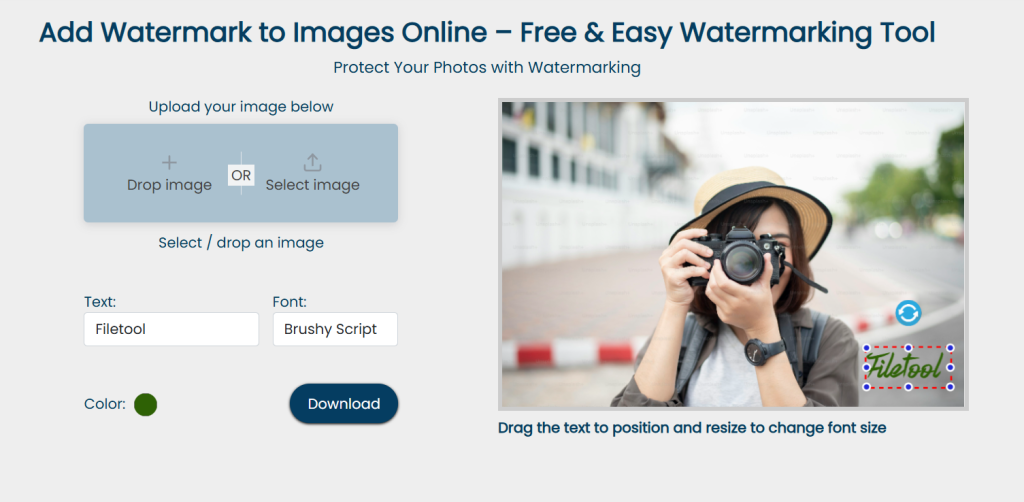Click the photo preview of woman with camera
This screenshot has height=502, width=1024.
[733, 255]
